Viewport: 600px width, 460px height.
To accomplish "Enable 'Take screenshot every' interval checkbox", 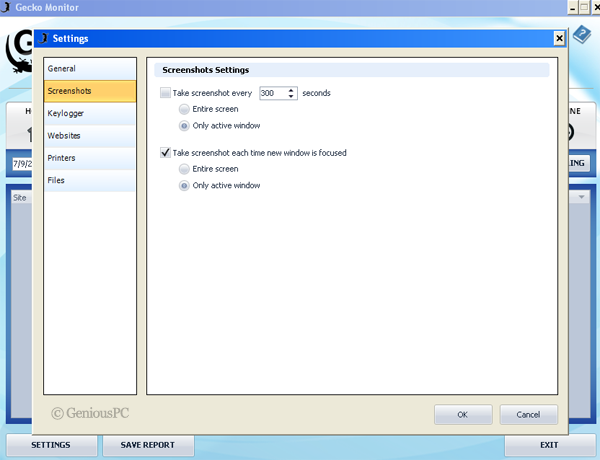I will point(165,93).
